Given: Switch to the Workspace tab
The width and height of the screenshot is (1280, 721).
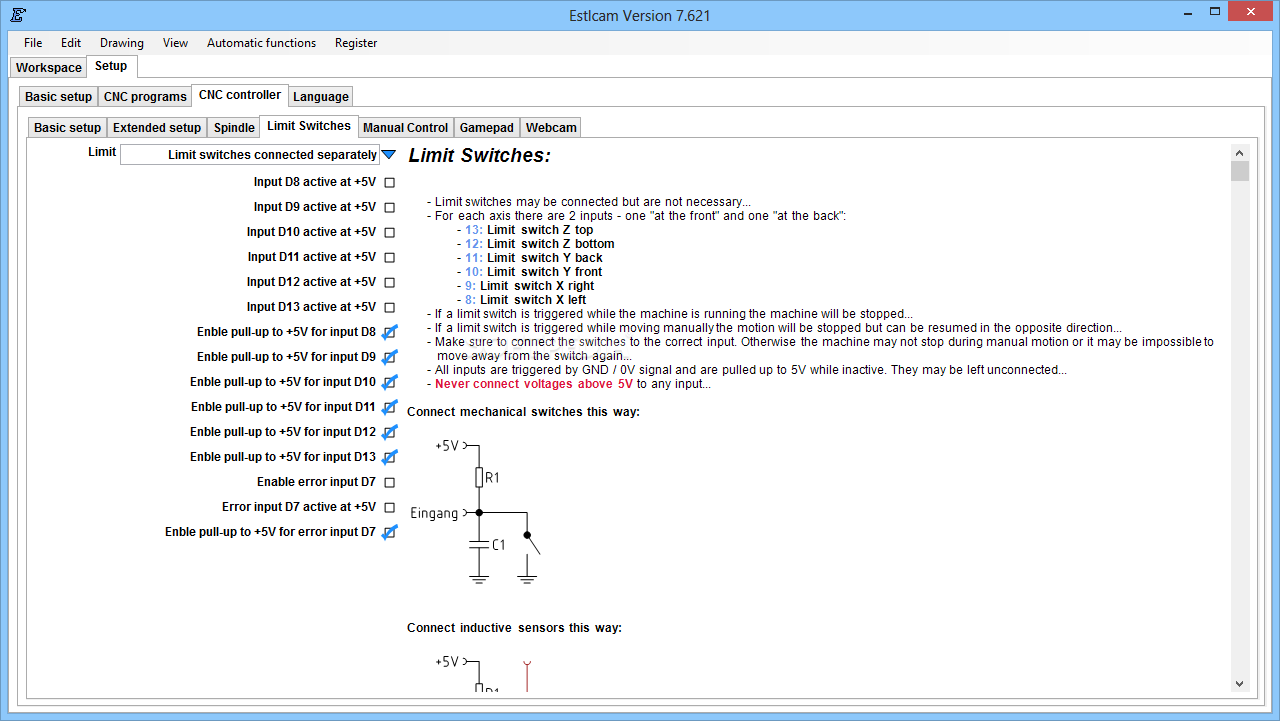Looking at the screenshot, I should pos(49,68).
